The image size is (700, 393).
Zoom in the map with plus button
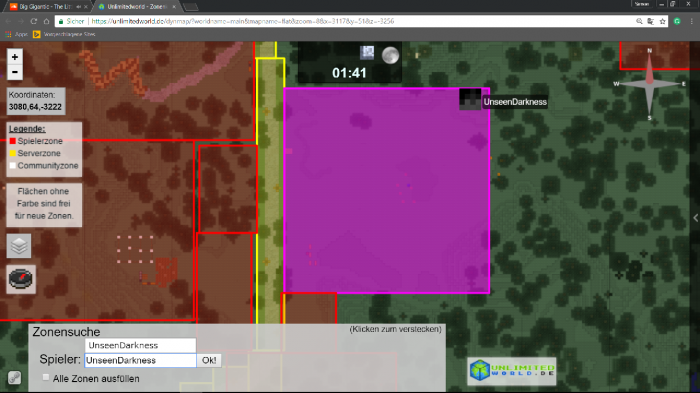click(15, 57)
